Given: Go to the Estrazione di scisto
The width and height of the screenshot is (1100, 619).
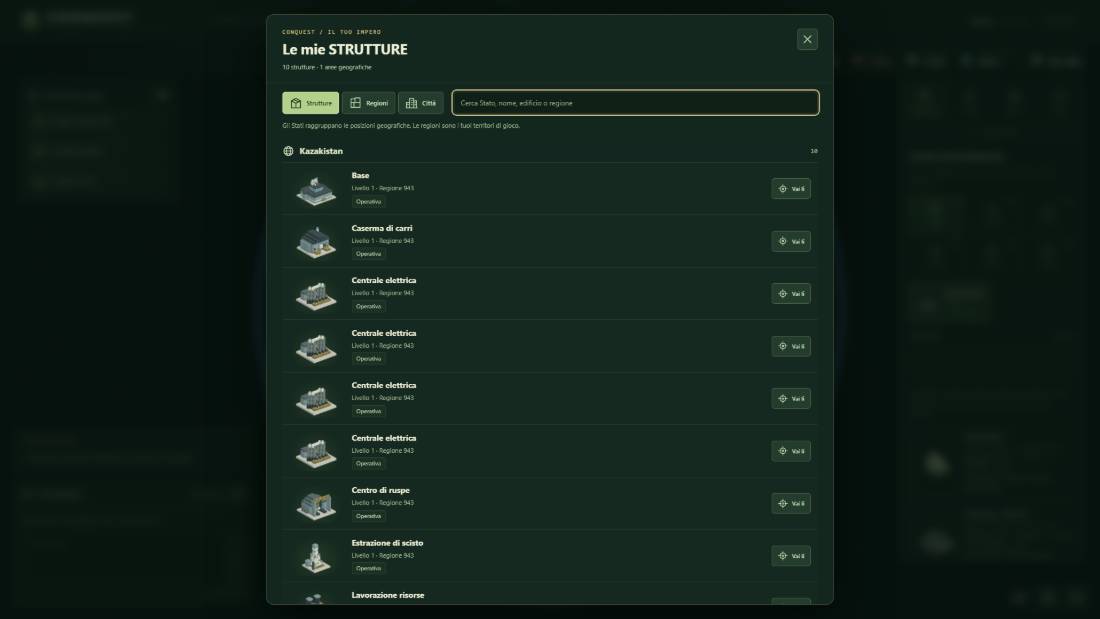Looking at the screenshot, I should [791, 556].
